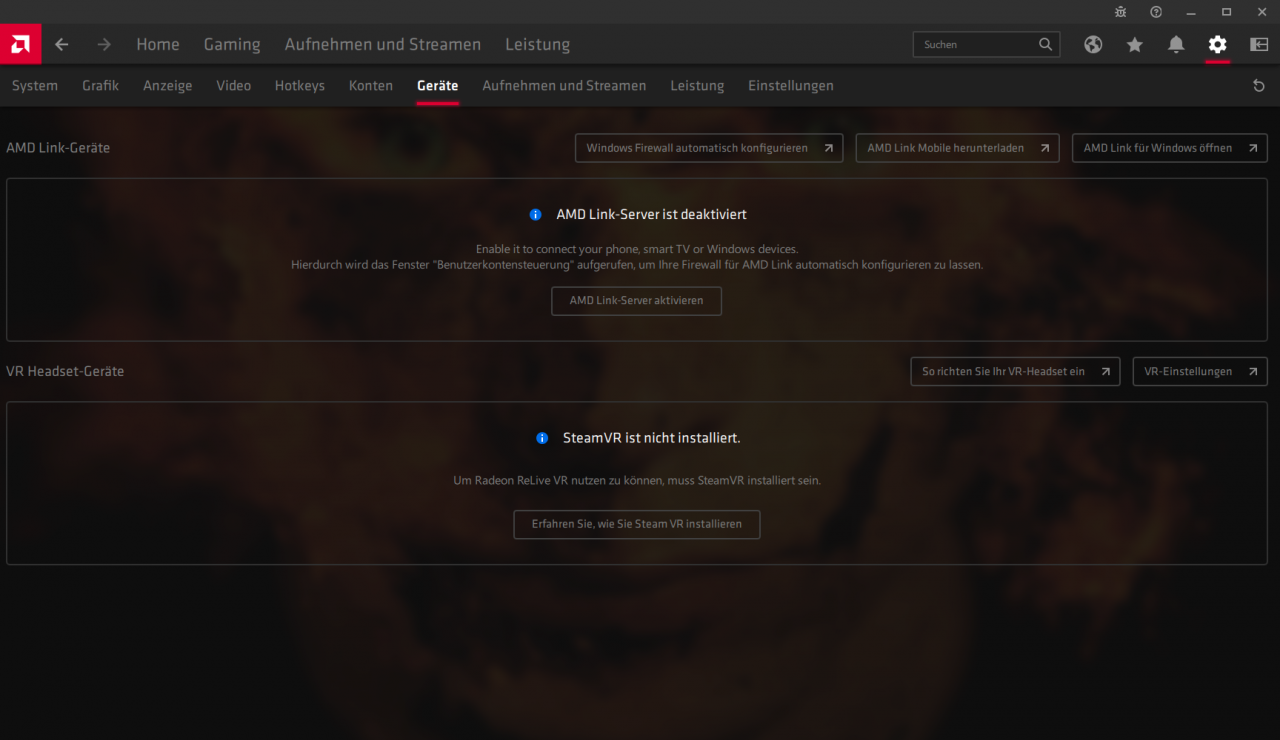Switch to the Einstellungen subtab
This screenshot has width=1280, height=740.
(791, 86)
